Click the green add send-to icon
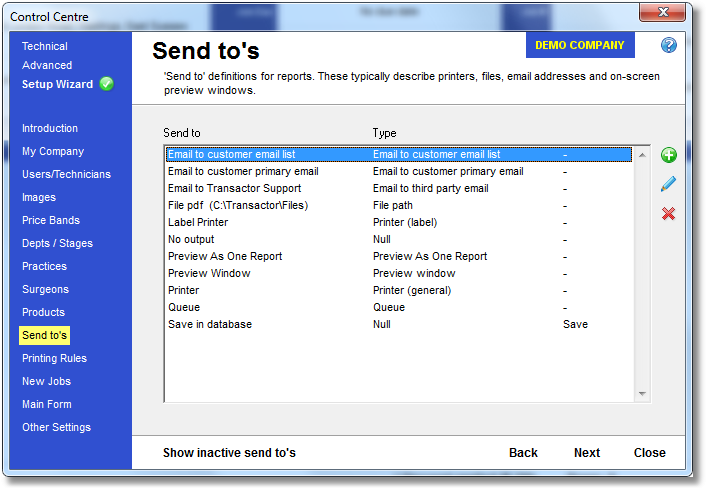The width and height of the screenshot is (707, 491). coord(668,155)
